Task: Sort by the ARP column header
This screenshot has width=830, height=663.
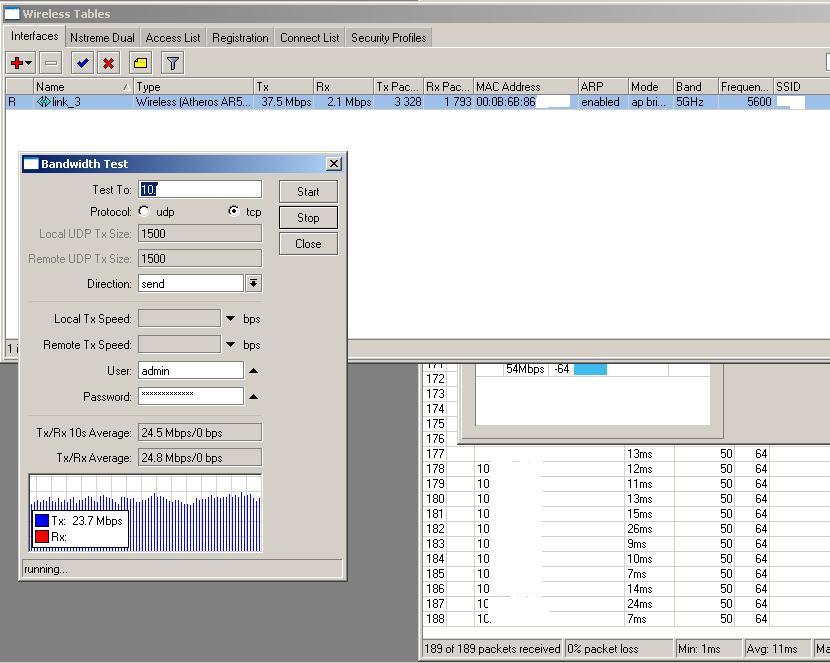Action: (x=602, y=86)
